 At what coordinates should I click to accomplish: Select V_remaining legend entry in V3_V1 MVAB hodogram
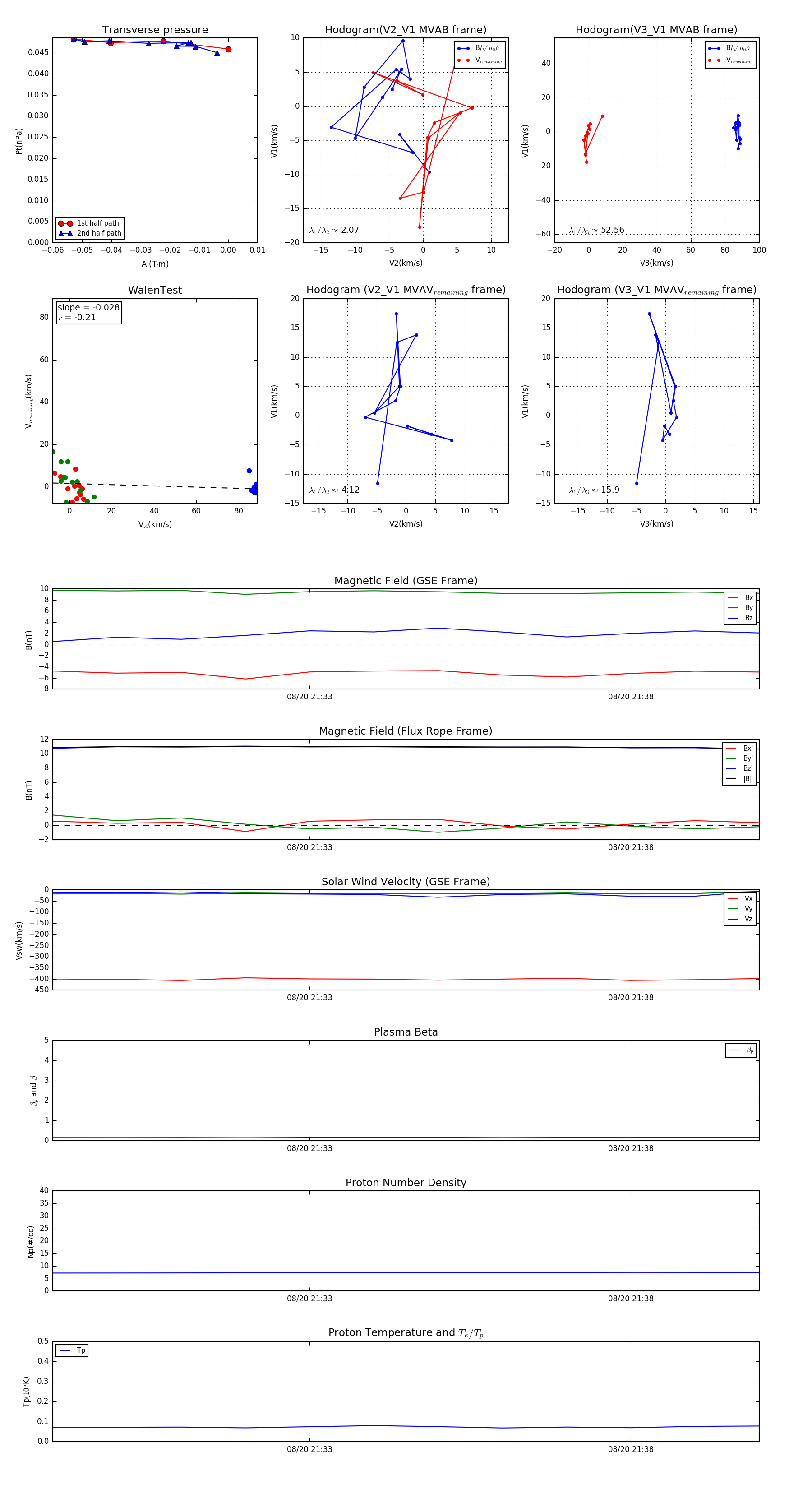pos(730,60)
